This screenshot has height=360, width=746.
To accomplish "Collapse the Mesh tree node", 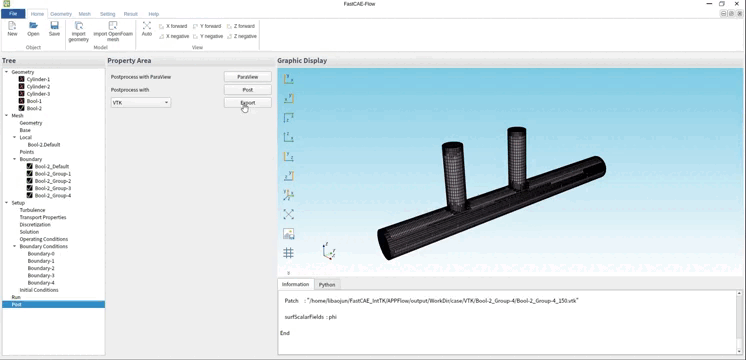I will [6, 116].
